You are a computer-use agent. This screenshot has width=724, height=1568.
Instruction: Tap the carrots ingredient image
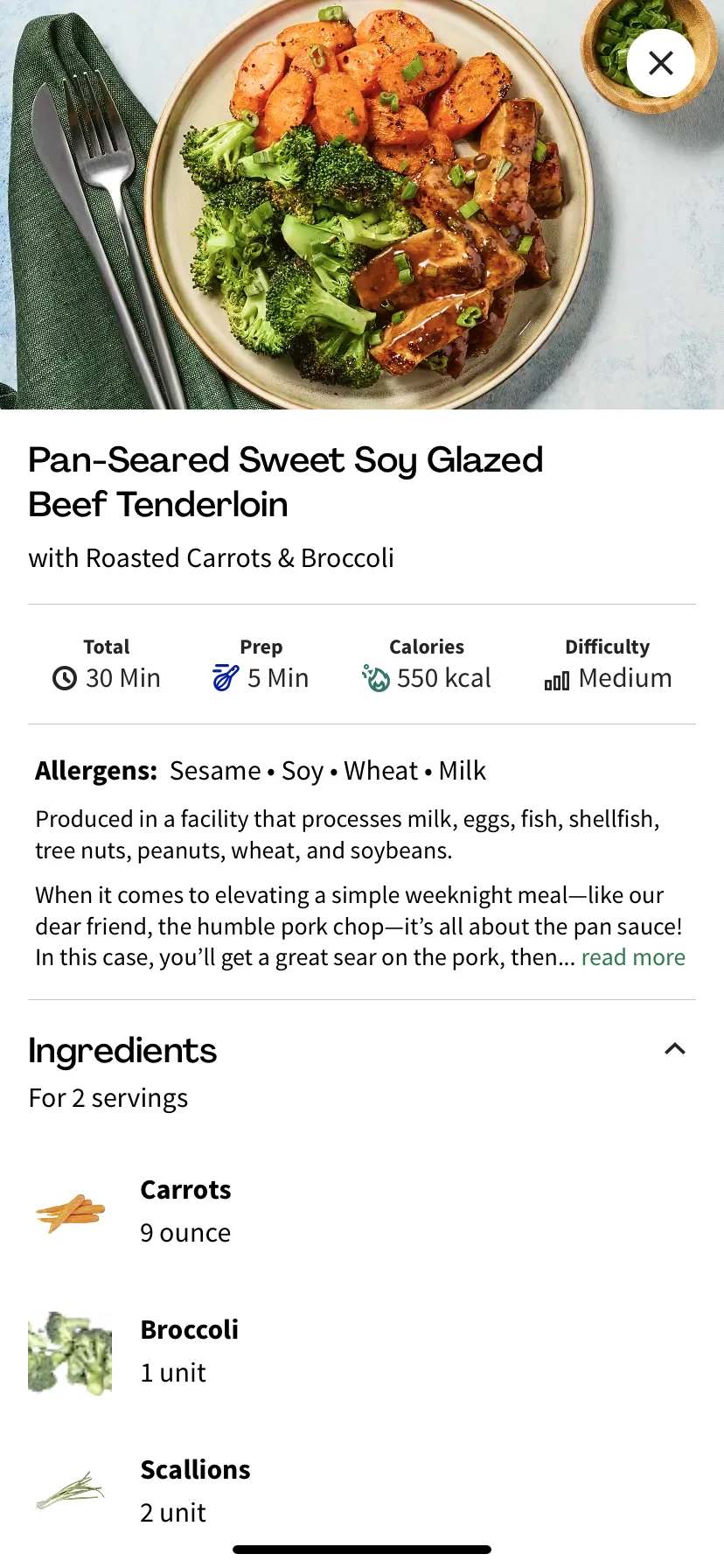coord(70,1213)
